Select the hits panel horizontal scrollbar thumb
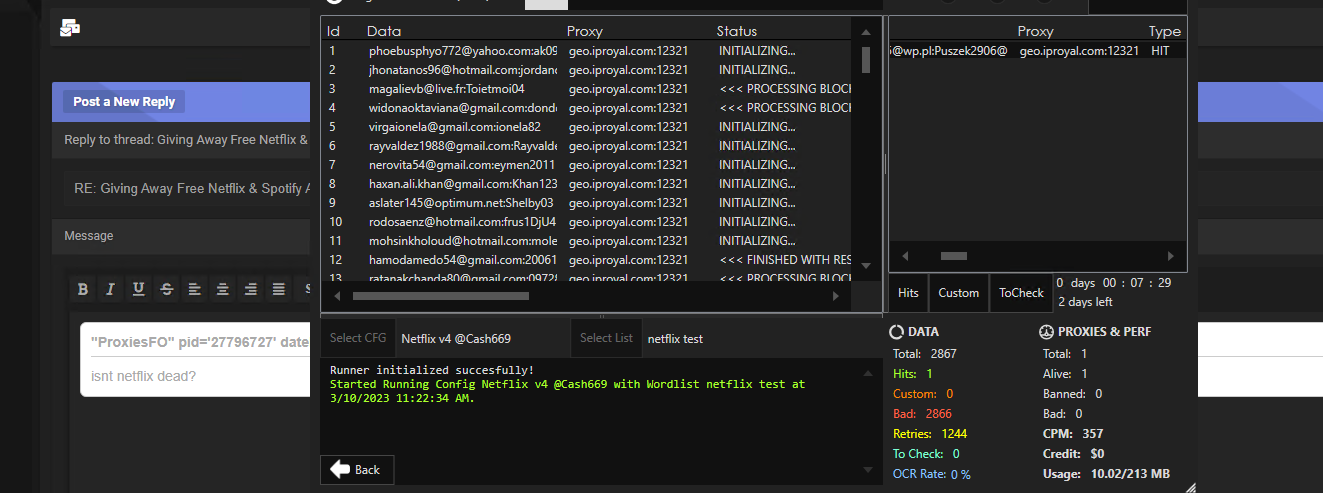The image size is (1323, 493). point(954,256)
